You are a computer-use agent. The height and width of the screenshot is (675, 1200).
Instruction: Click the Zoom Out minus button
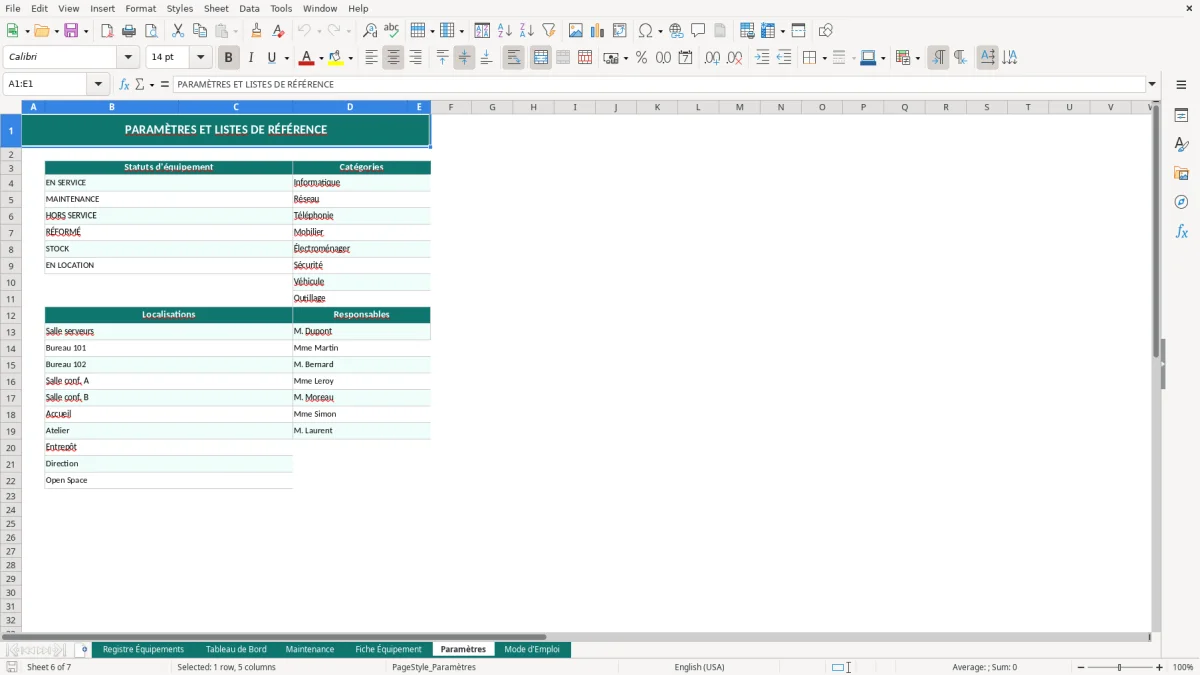(1081, 667)
